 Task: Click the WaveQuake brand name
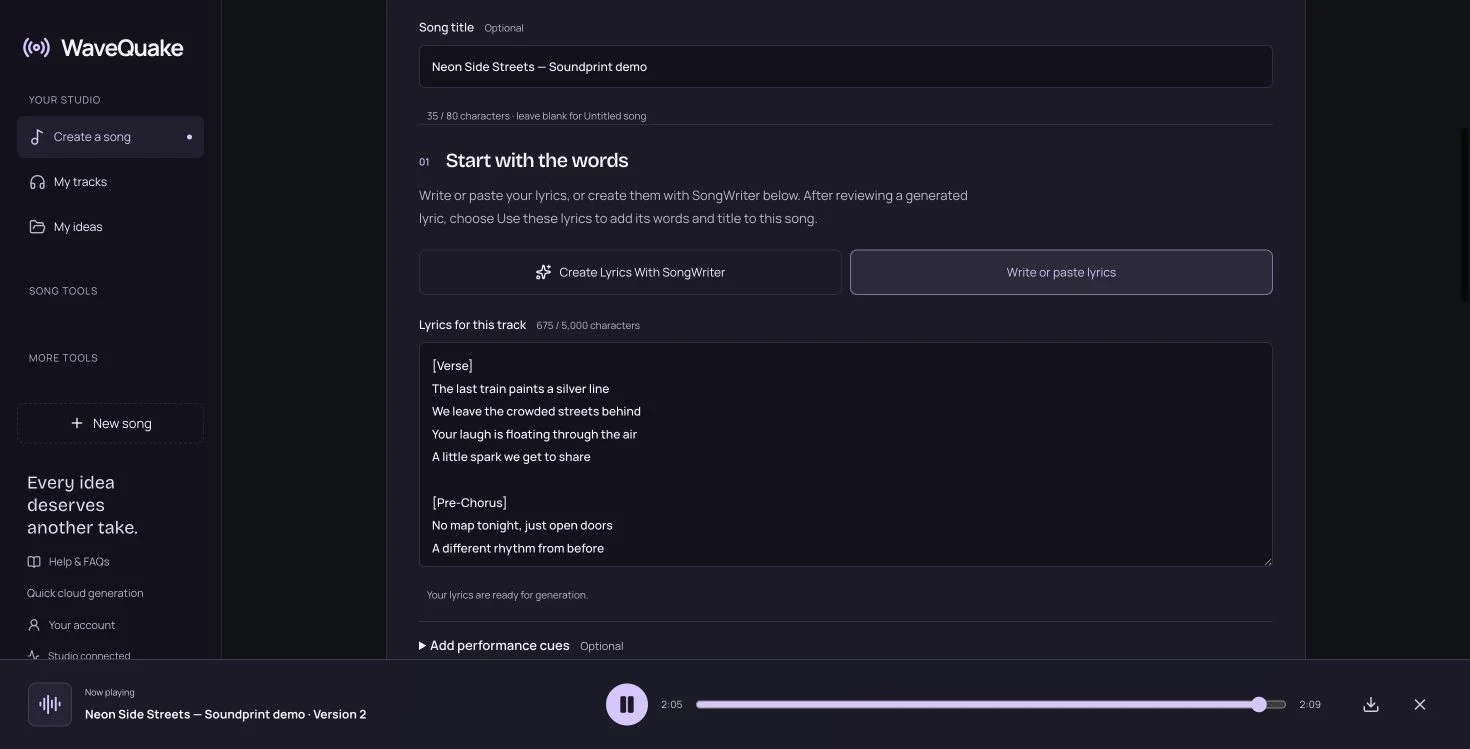[122, 47]
